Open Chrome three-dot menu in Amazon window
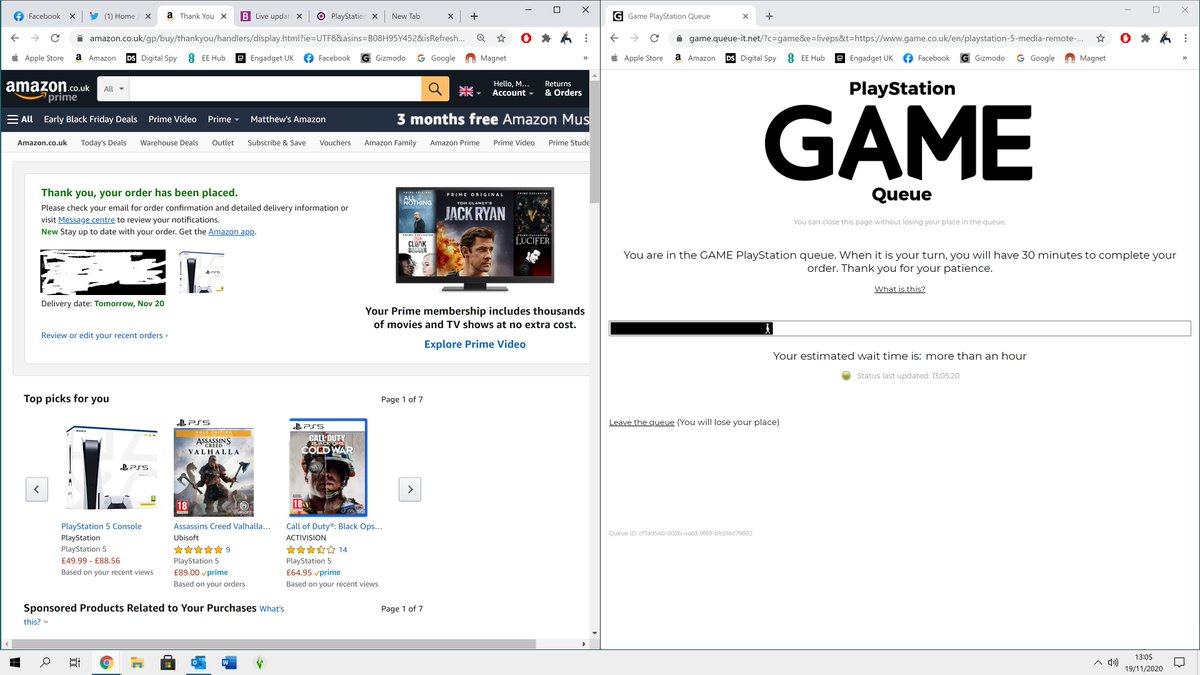The image size is (1200, 675). 585,38
